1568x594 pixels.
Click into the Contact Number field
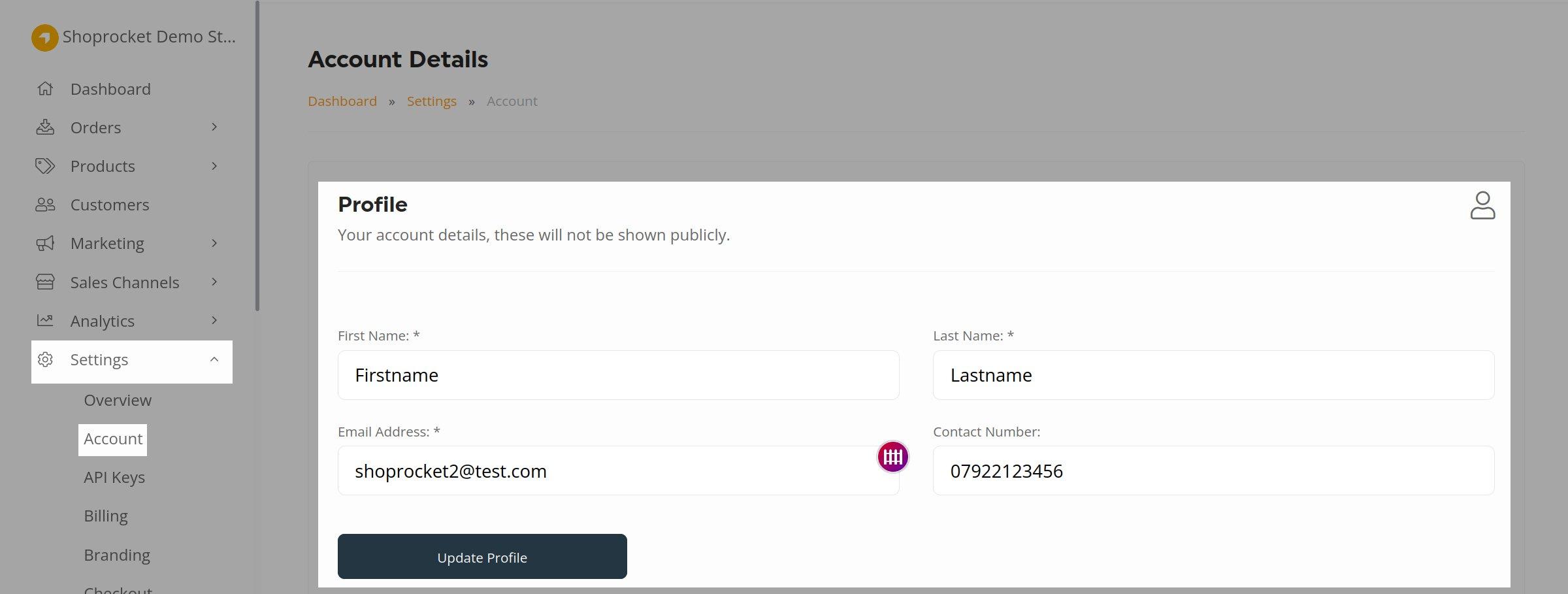tap(1213, 470)
